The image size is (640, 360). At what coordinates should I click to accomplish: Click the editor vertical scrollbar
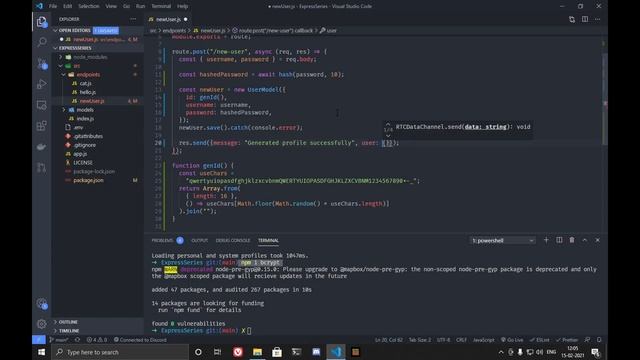pyautogui.click(x=605, y=99)
